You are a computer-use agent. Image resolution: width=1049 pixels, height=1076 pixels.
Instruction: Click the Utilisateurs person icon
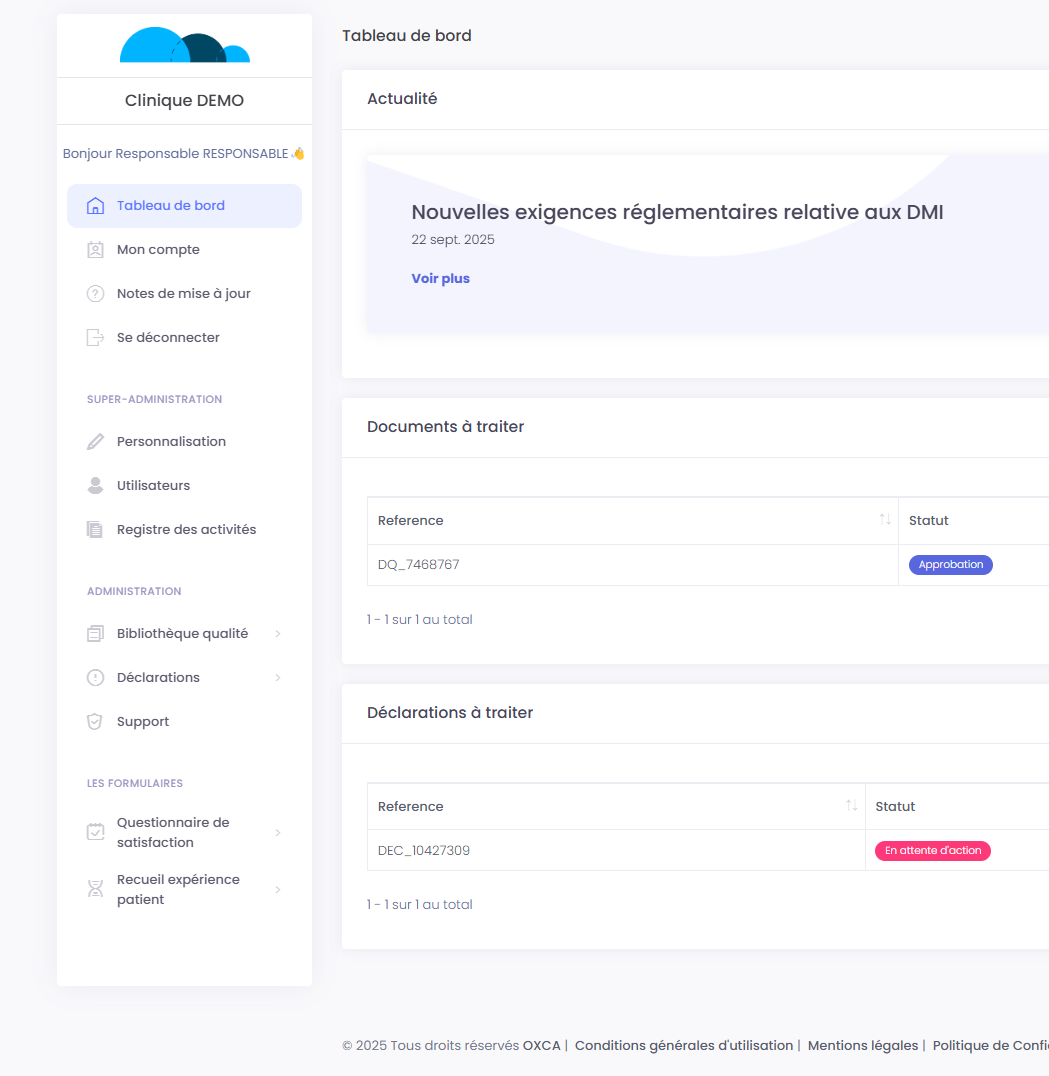(95, 486)
